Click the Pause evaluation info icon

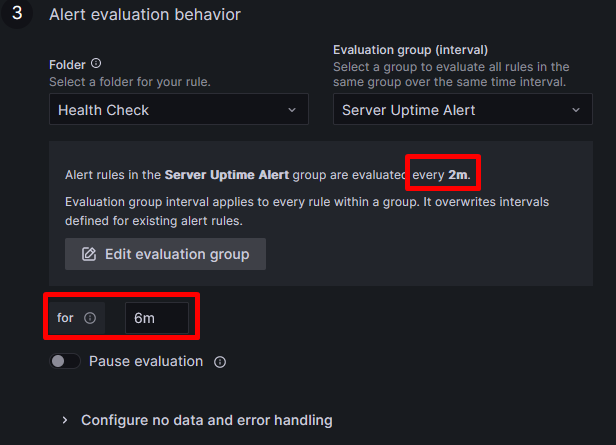[x=220, y=362]
